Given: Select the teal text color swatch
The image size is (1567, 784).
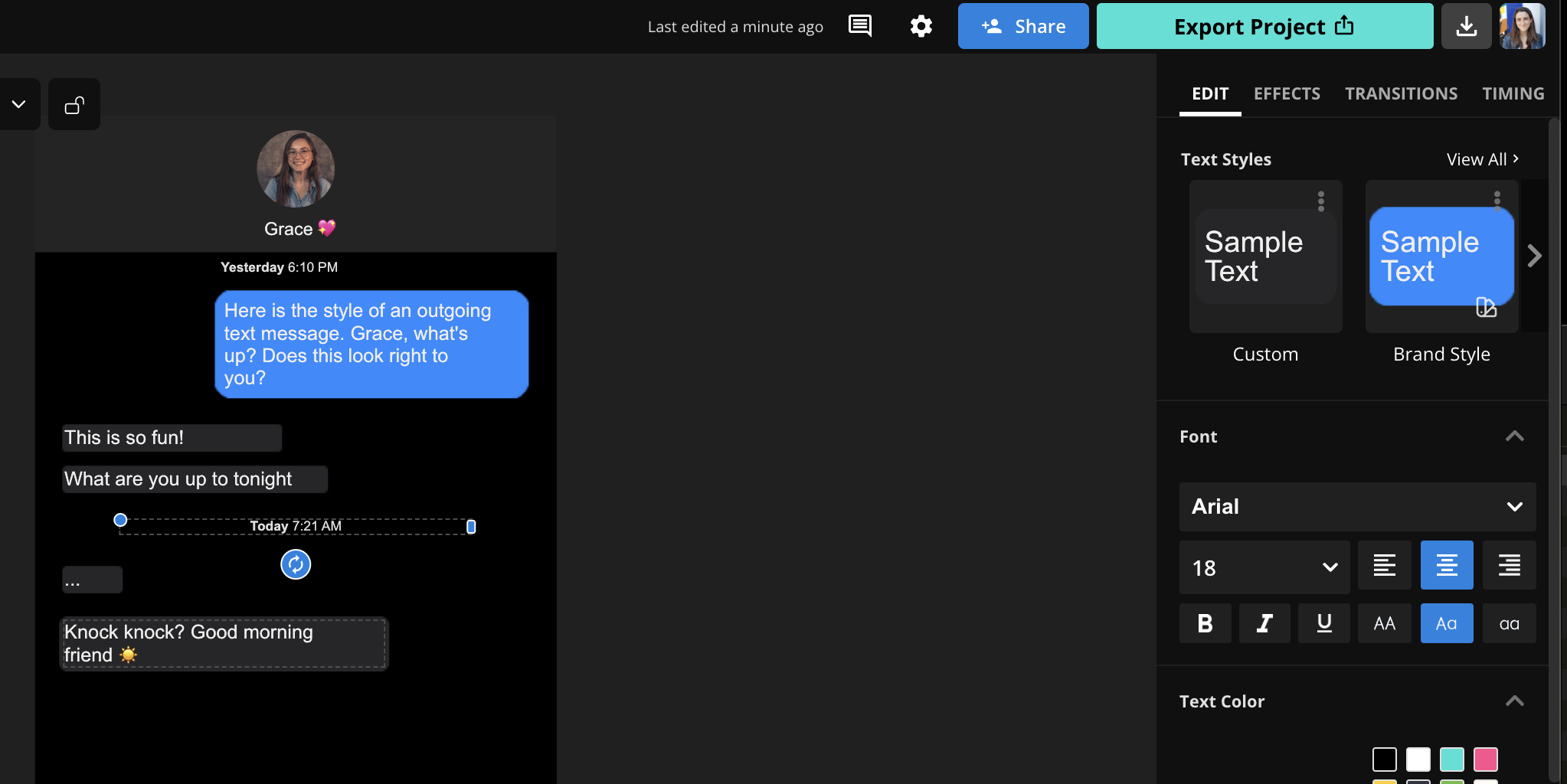Looking at the screenshot, I should (x=1452, y=759).
